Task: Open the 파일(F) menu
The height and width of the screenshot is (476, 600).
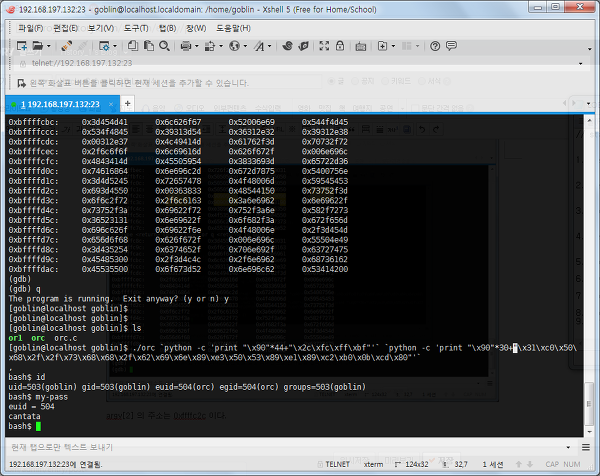Action: pyautogui.click(x=31, y=28)
